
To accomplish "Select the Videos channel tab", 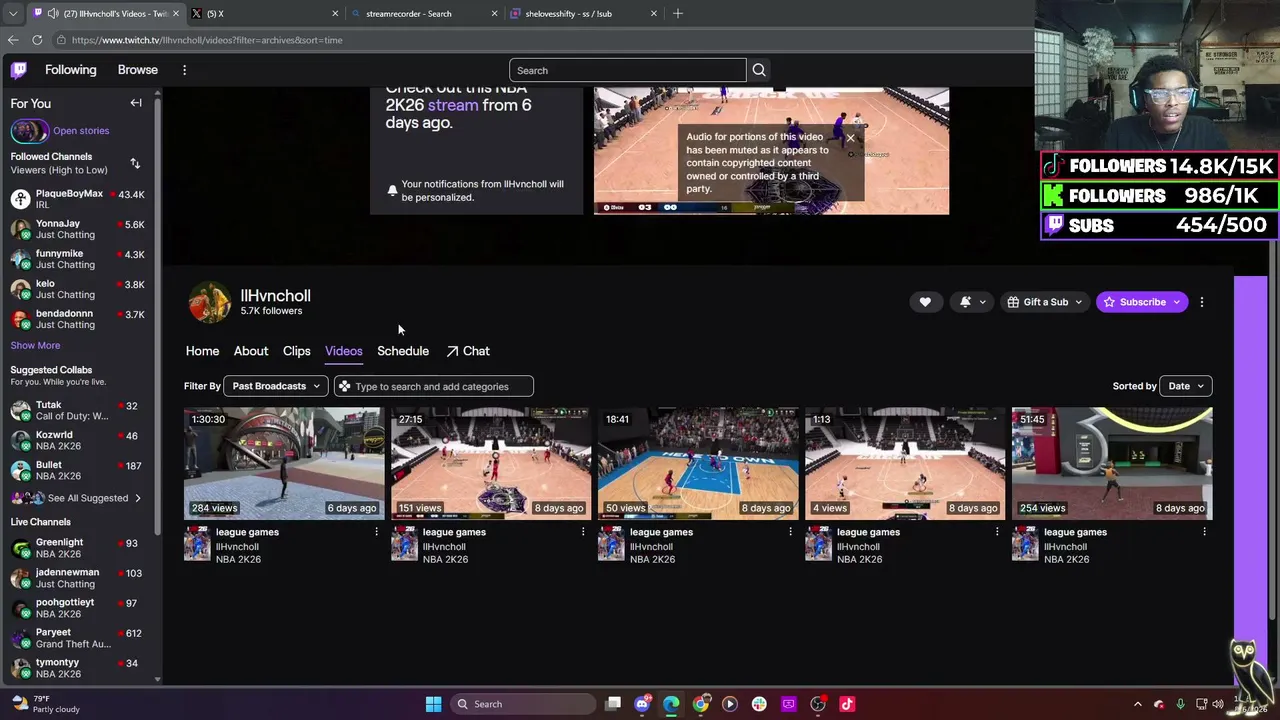I will click(344, 351).
